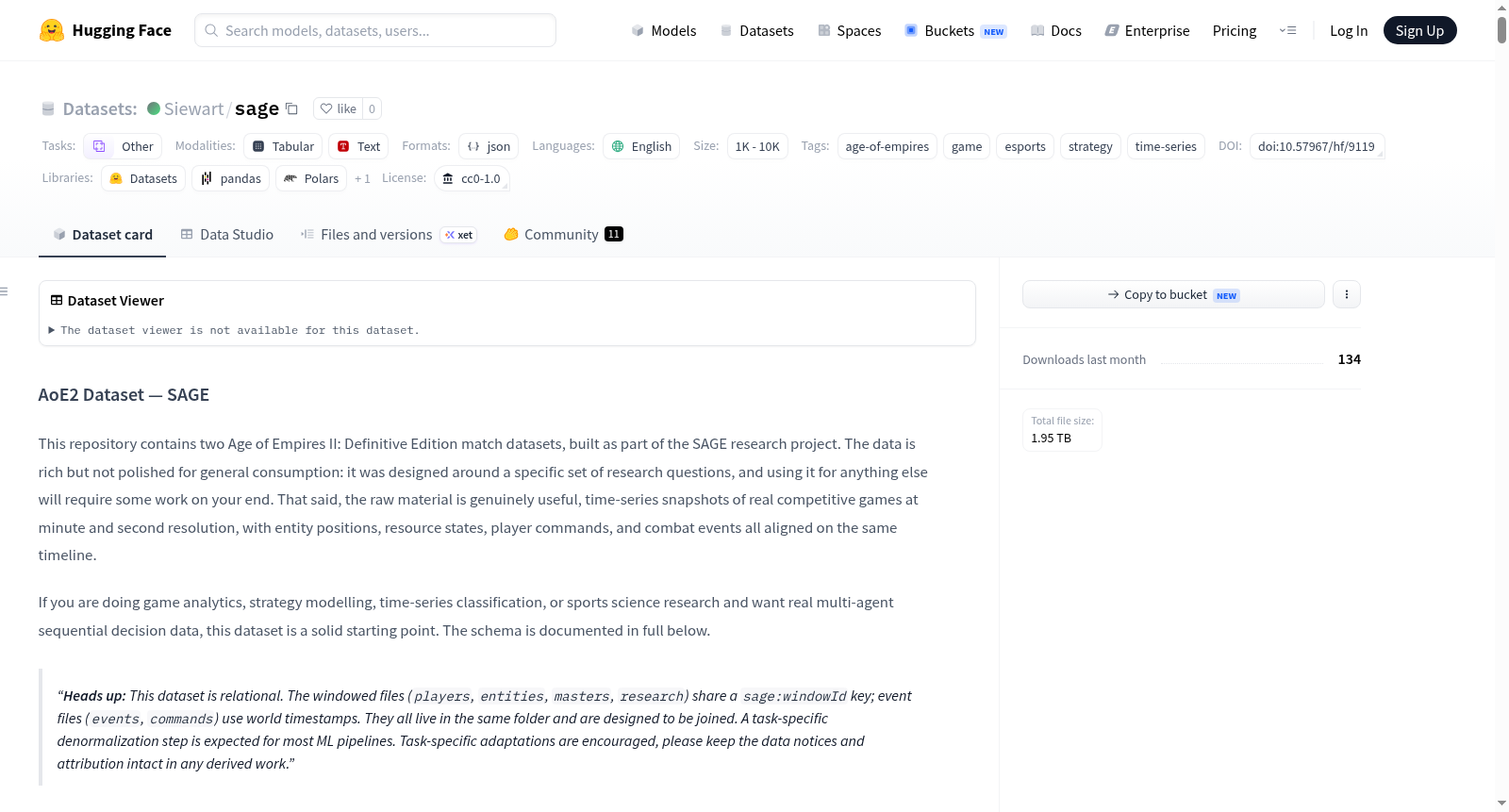The width and height of the screenshot is (1509, 812).
Task: Click the heart like button
Action: [338, 108]
